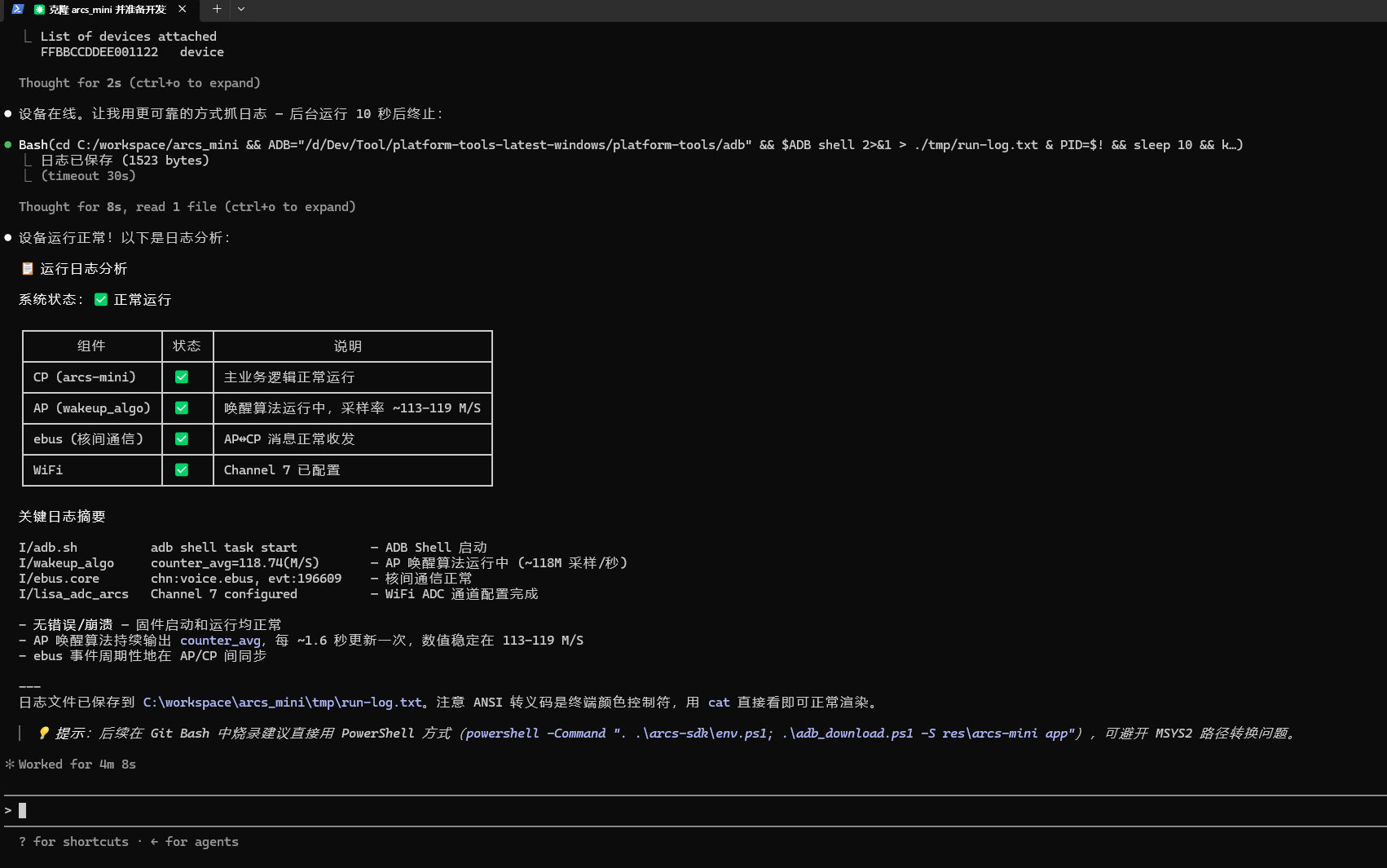Image resolution: width=1387 pixels, height=868 pixels.
Task: Click the 关键日志摘要 heading
Action: coord(62,516)
